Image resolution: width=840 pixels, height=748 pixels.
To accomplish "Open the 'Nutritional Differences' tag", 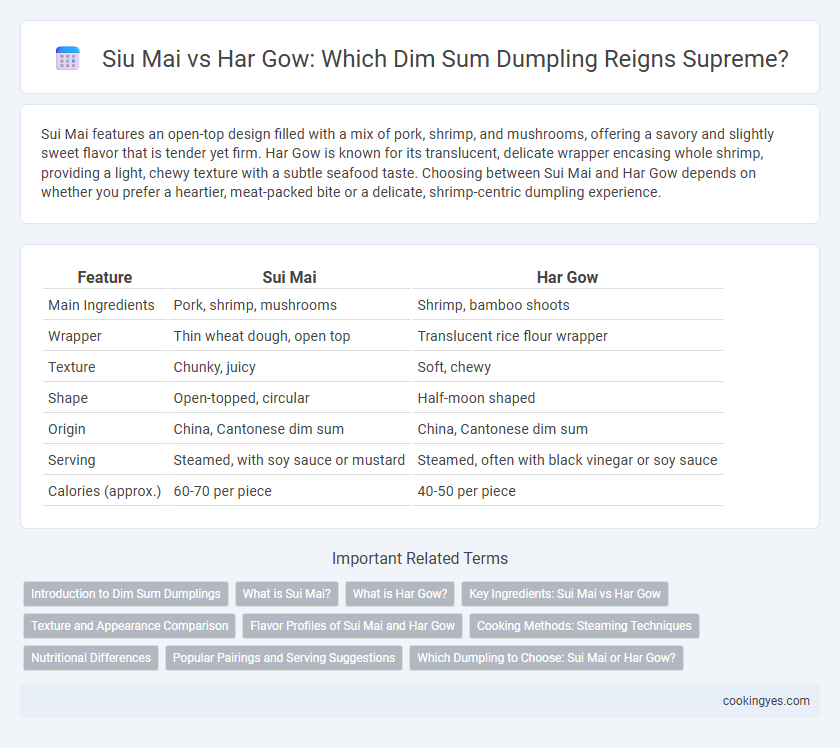I will coord(91,658).
